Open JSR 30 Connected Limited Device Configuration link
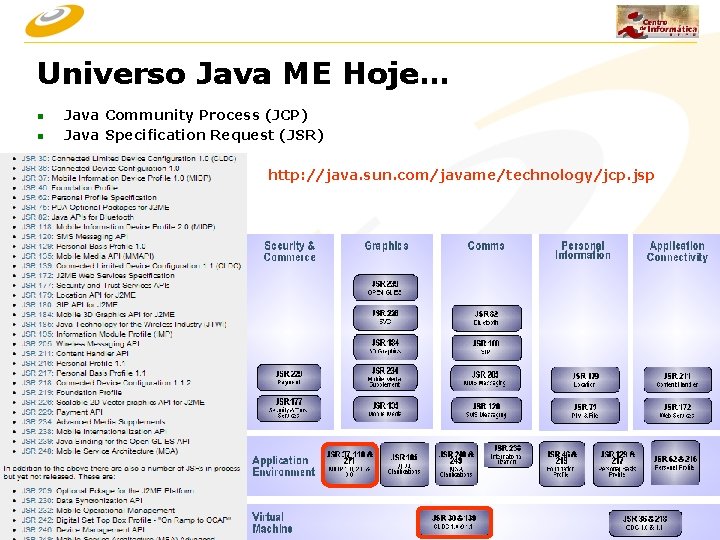720x540 pixels. (x=129, y=158)
